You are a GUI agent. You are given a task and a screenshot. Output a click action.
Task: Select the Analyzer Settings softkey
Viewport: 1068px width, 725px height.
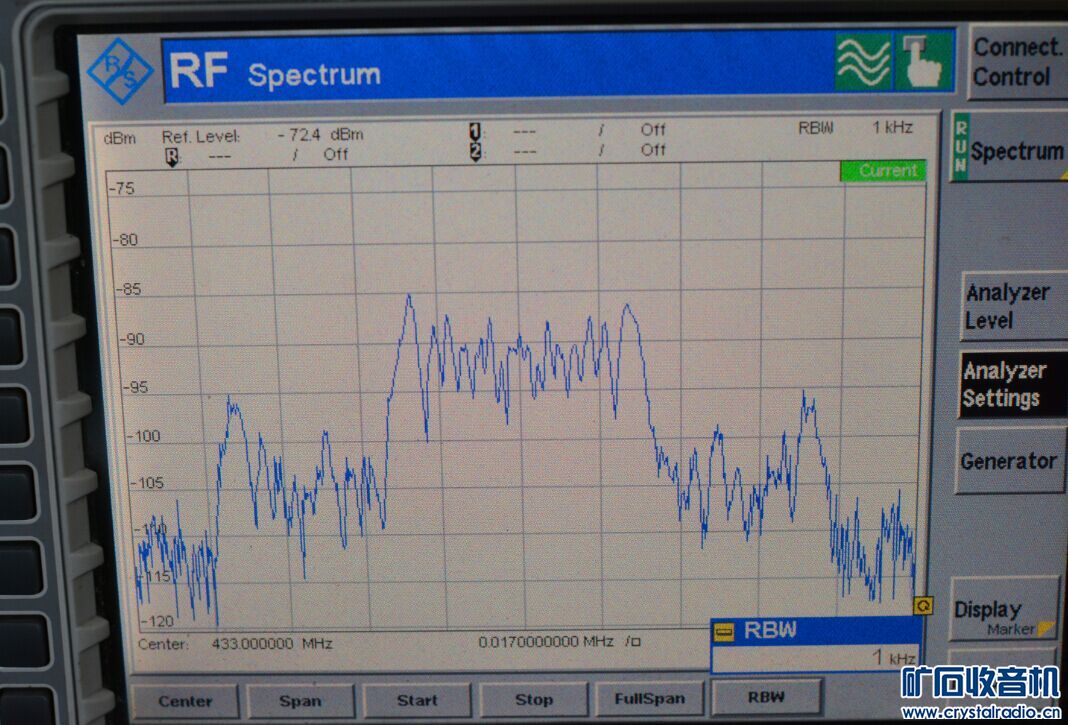coord(1014,384)
